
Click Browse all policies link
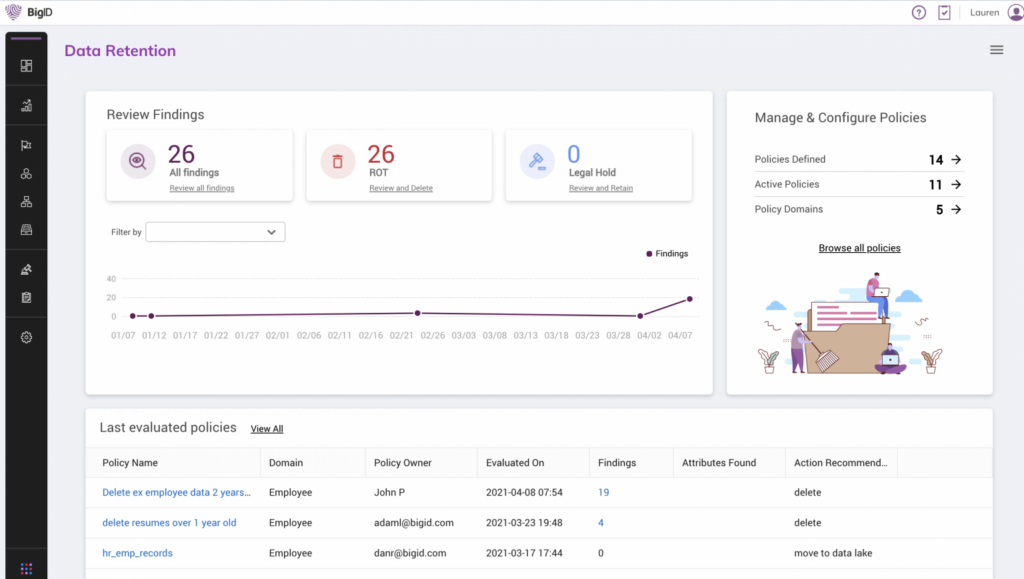(x=859, y=248)
